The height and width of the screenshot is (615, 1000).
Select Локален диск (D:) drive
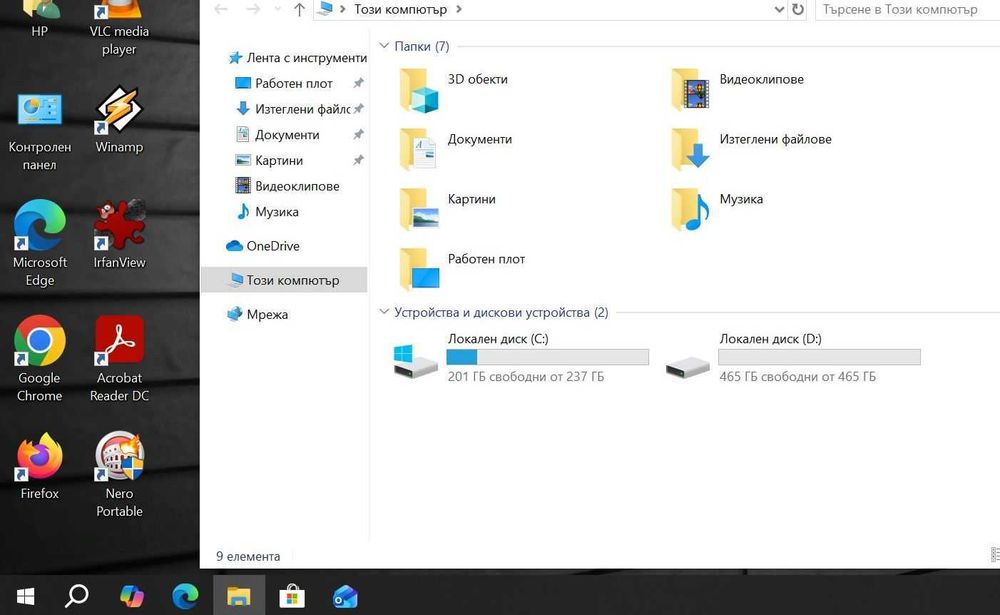point(792,357)
